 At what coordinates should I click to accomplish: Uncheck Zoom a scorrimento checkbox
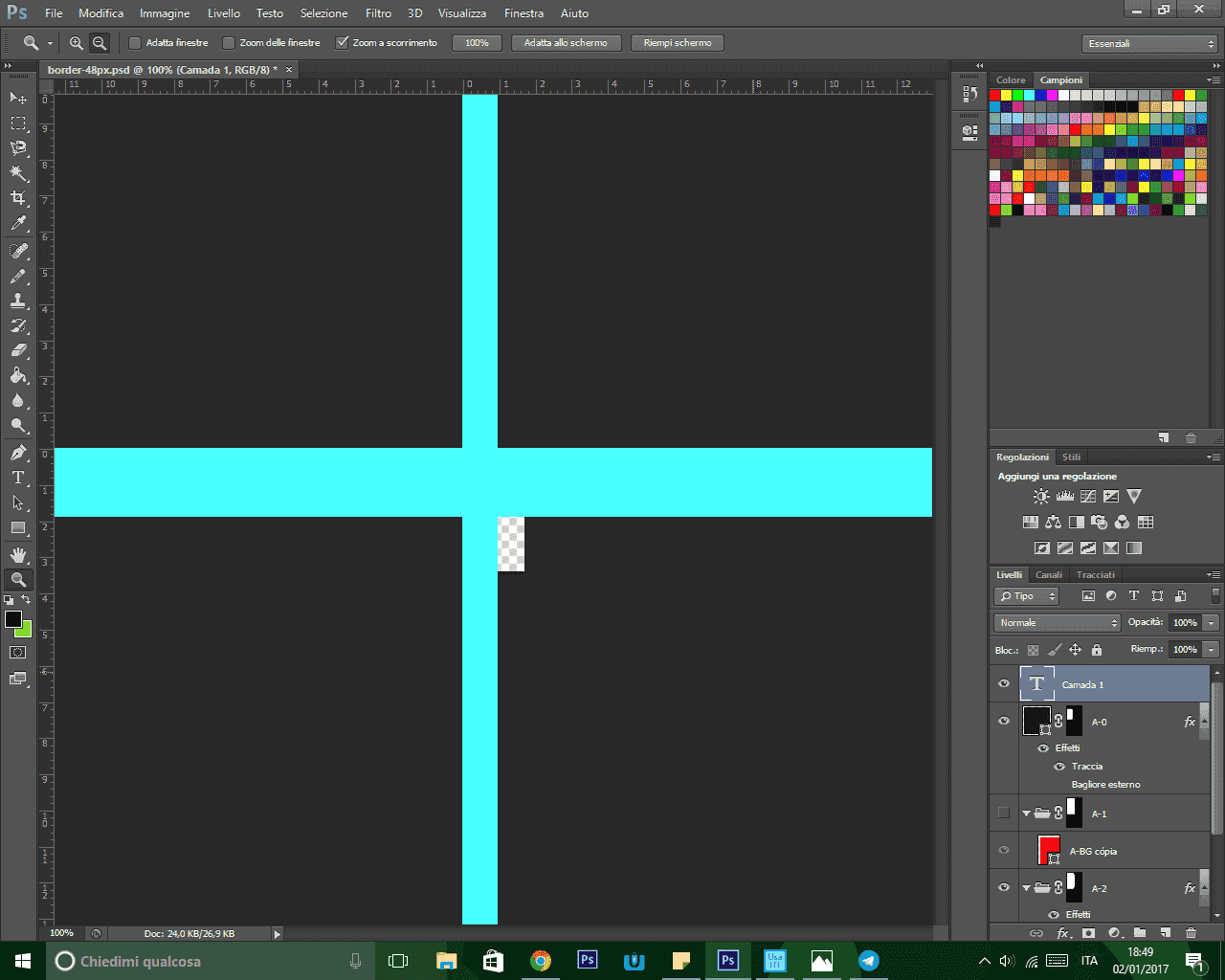(342, 43)
